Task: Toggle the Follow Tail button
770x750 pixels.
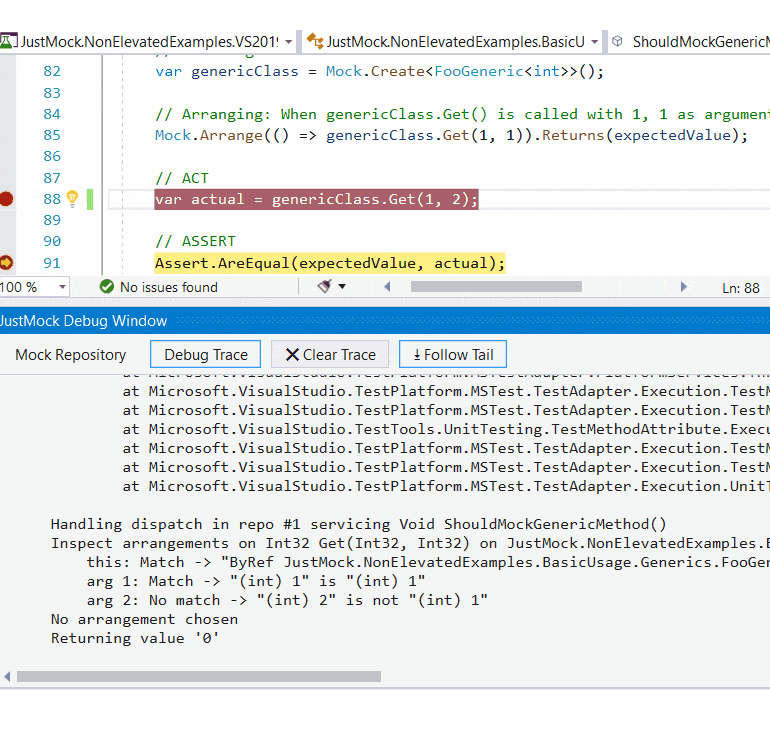Action: (x=453, y=355)
